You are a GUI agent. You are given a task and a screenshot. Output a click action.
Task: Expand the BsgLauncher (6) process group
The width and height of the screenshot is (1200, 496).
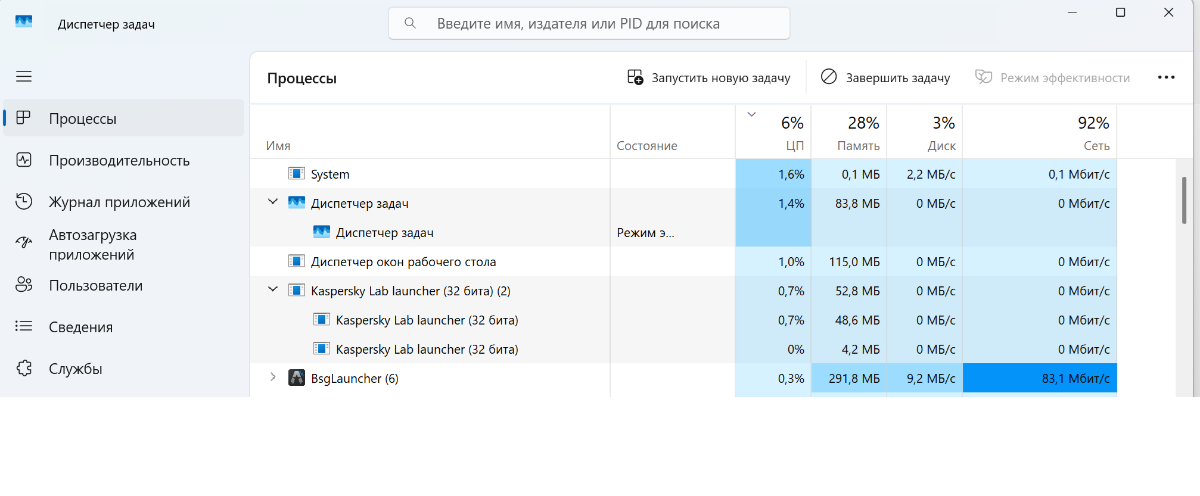273,378
